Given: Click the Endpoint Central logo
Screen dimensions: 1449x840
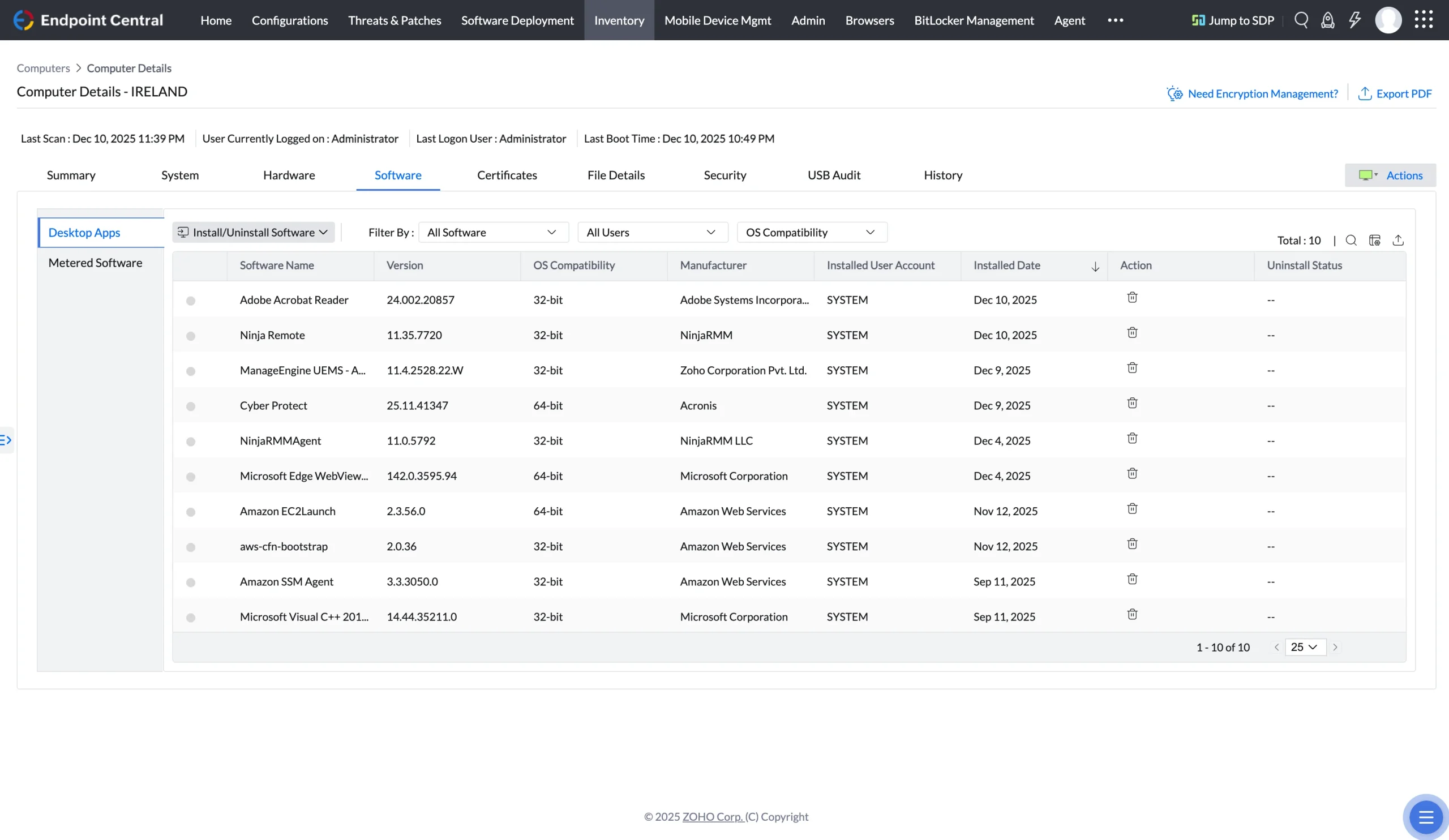Looking at the screenshot, I should pos(87,20).
